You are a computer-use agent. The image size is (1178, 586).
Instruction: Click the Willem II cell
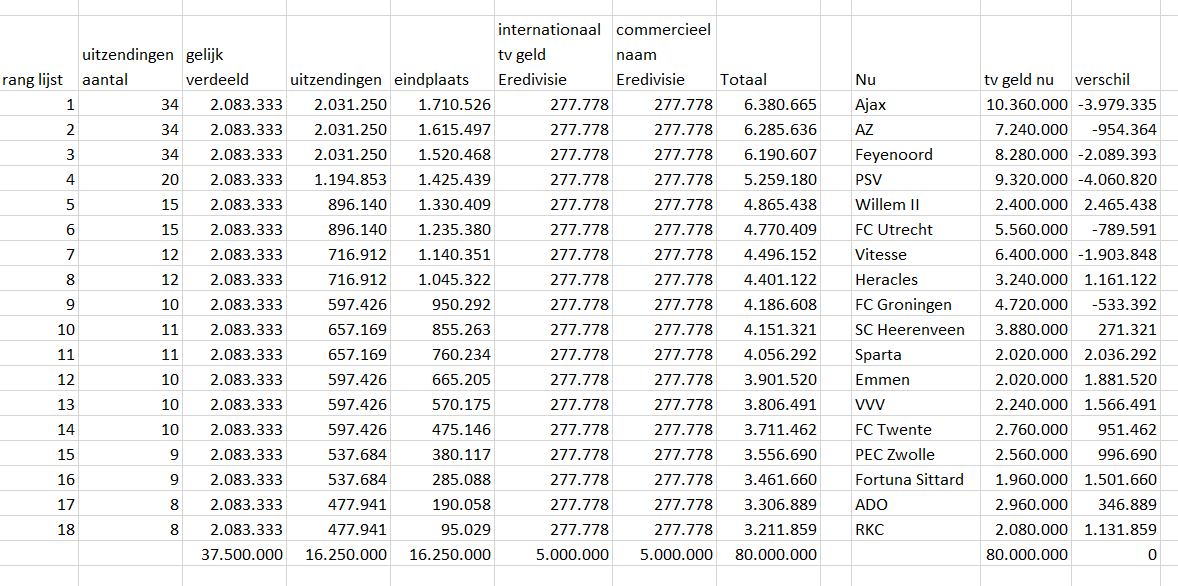tap(915, 204)
